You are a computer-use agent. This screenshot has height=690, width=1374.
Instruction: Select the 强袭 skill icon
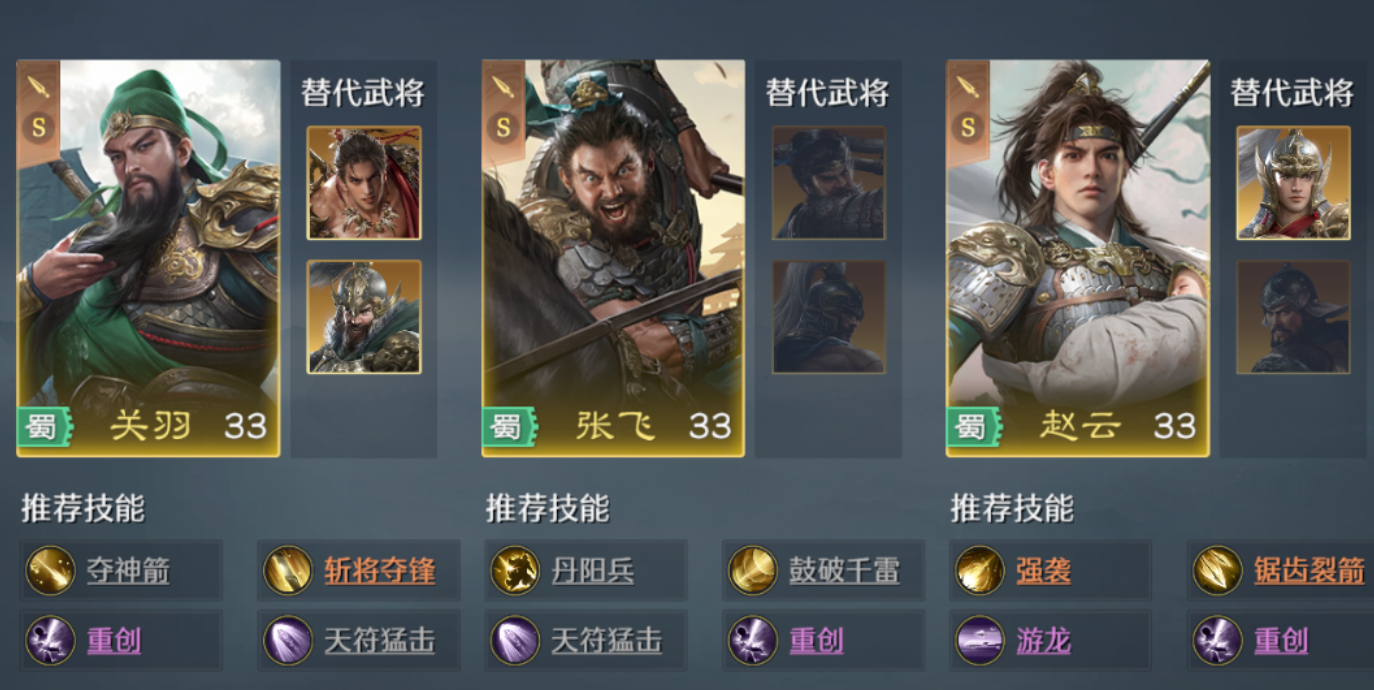tap(979, 571)
